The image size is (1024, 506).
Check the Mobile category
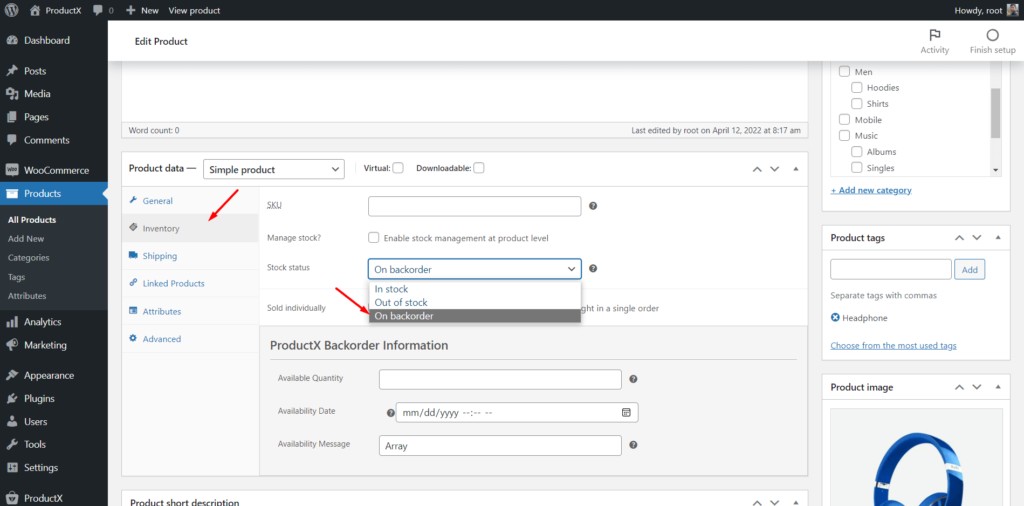coord(844,120)
